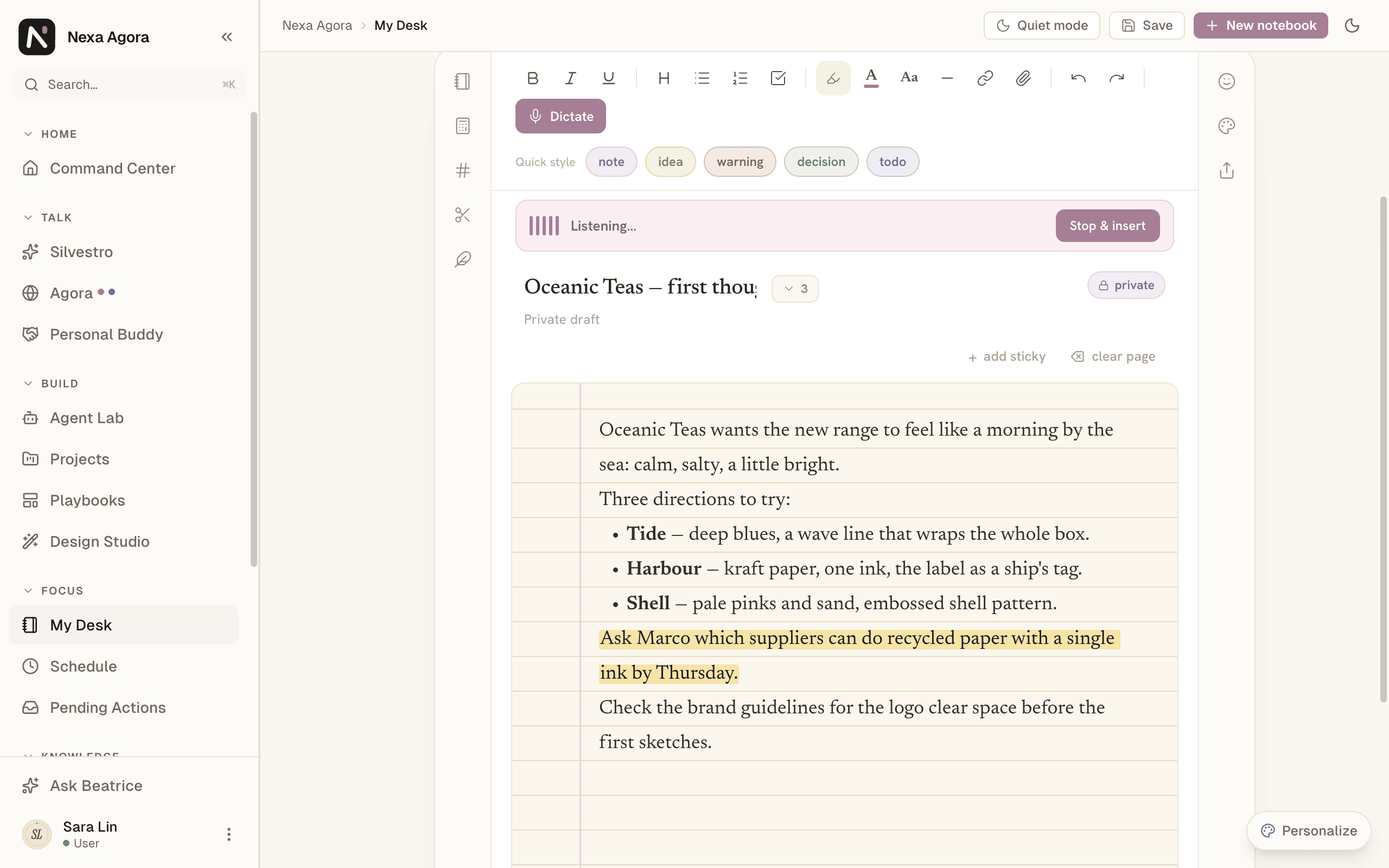
Task: Select the feather pen tool
Action: (x=463, y=259)
